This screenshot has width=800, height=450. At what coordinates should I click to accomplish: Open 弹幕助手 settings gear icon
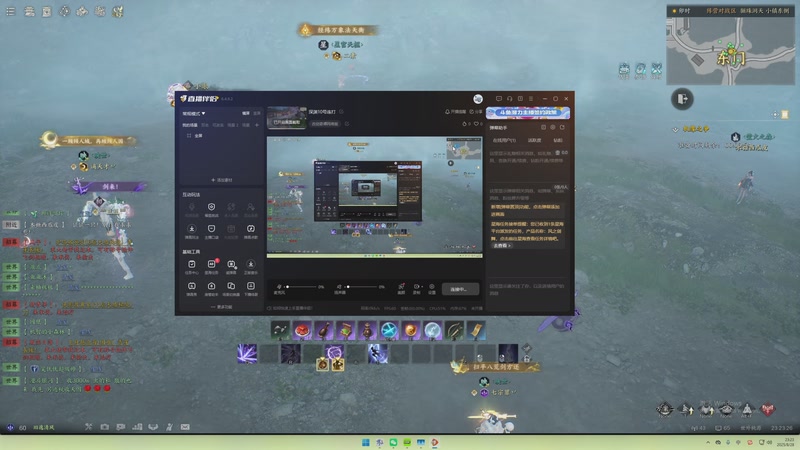click(x=553, y=128)
